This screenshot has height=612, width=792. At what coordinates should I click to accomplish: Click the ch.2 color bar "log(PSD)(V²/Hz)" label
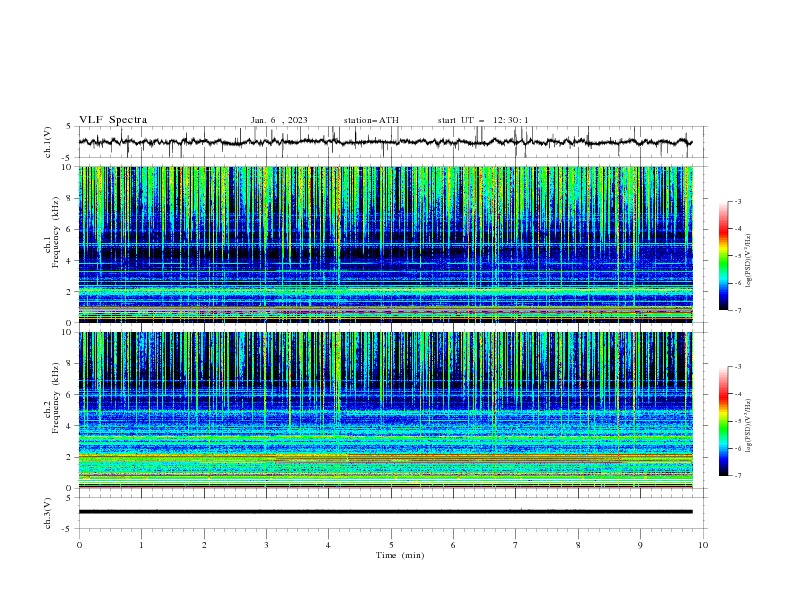[x=749, y=425]
